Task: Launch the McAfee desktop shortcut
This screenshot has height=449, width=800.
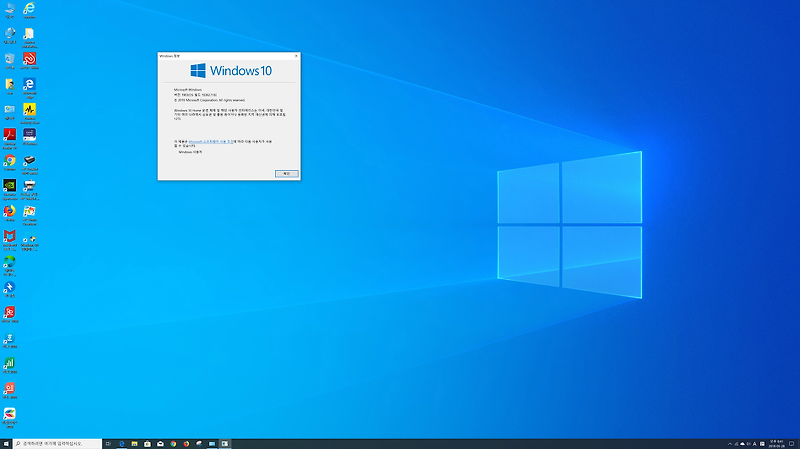Action: click(x=10, y=239)
